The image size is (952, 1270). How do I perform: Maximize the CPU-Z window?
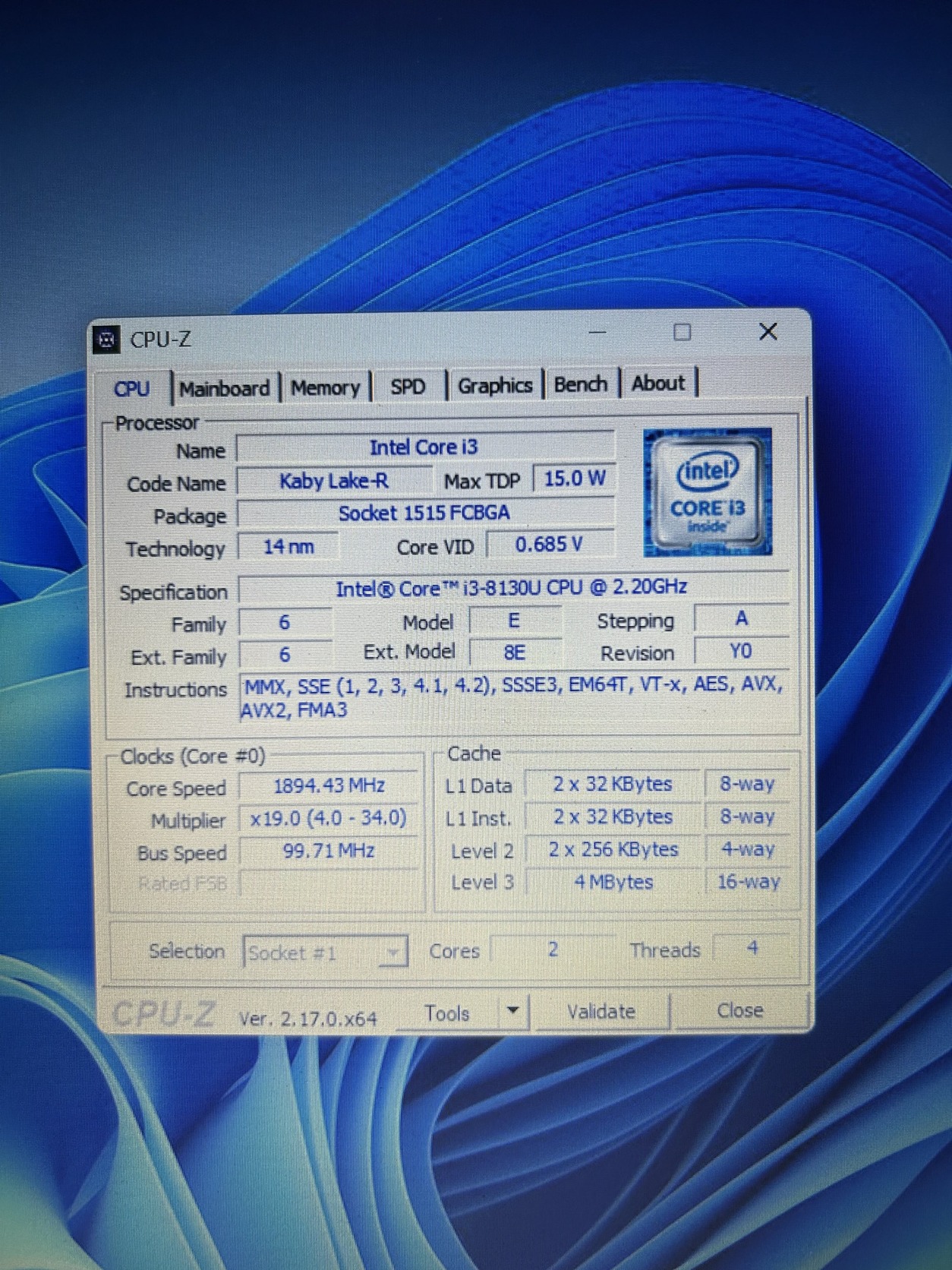(x=682, y=333)
